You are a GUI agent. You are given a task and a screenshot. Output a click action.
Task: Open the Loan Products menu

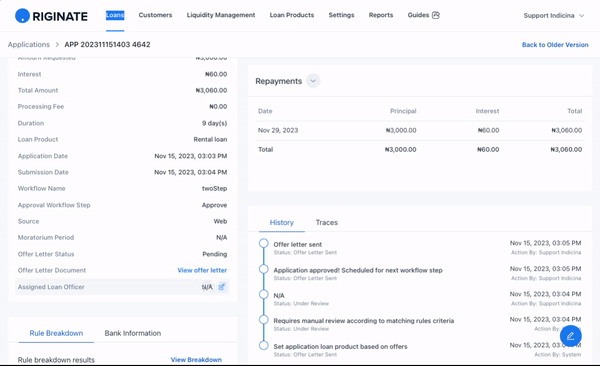coord(292,15)
